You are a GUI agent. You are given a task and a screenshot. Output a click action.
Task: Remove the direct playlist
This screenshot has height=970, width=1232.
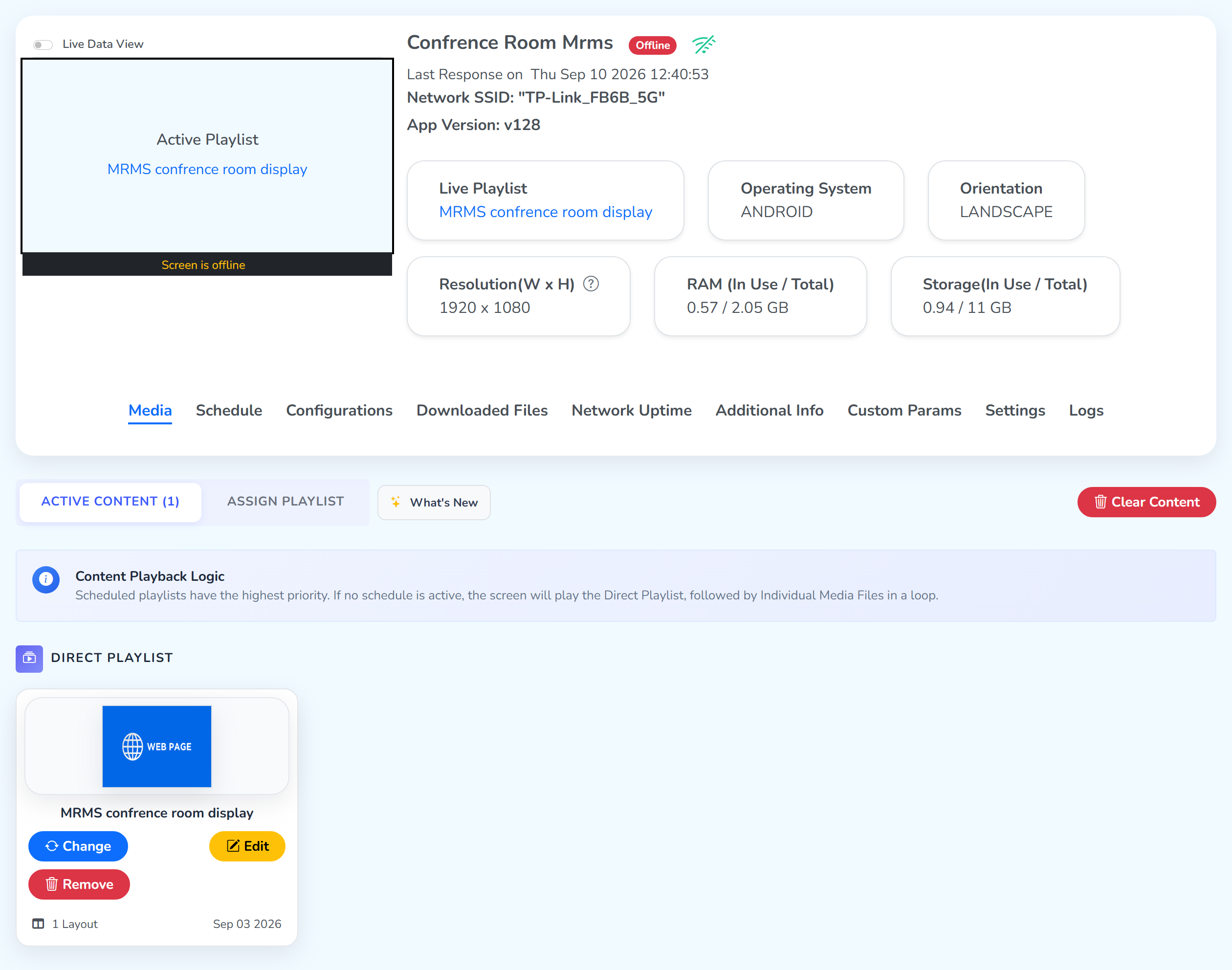(x=79, y=884)
